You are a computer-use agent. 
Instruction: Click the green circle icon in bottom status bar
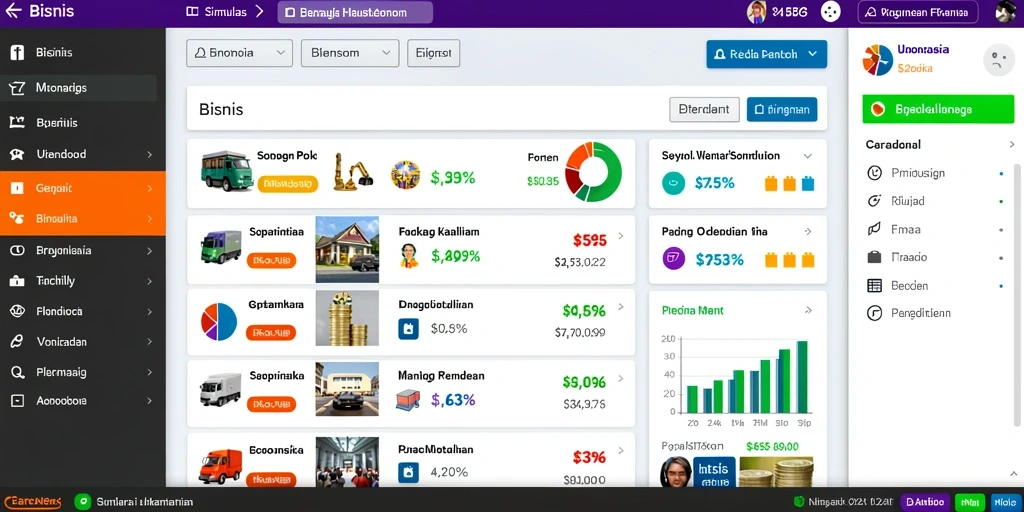[x=83, y=502]
